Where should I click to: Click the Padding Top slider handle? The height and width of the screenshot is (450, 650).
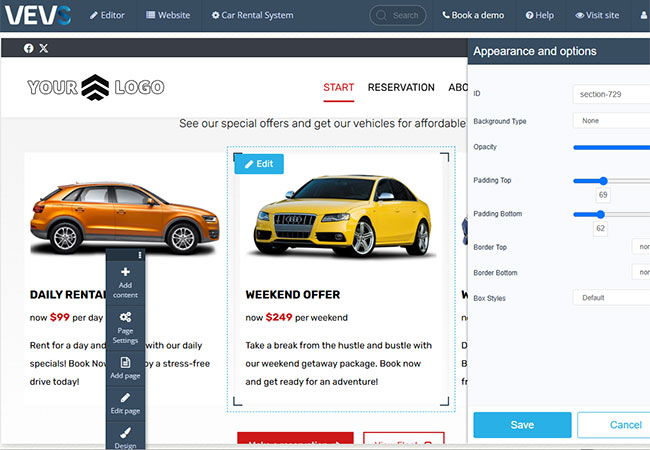click(x=604, y=181)
